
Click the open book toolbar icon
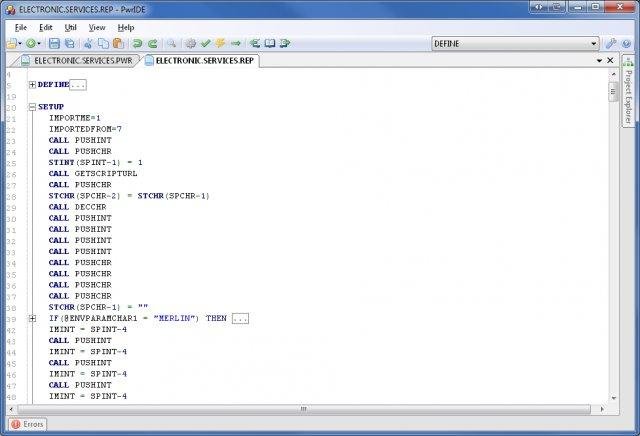(x=270, y=43)
